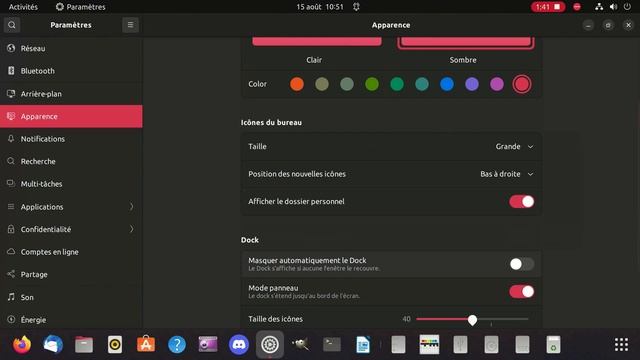Screen dimensions: 640x360
Task: Click the volume icon in system tray
Action: 613,7
